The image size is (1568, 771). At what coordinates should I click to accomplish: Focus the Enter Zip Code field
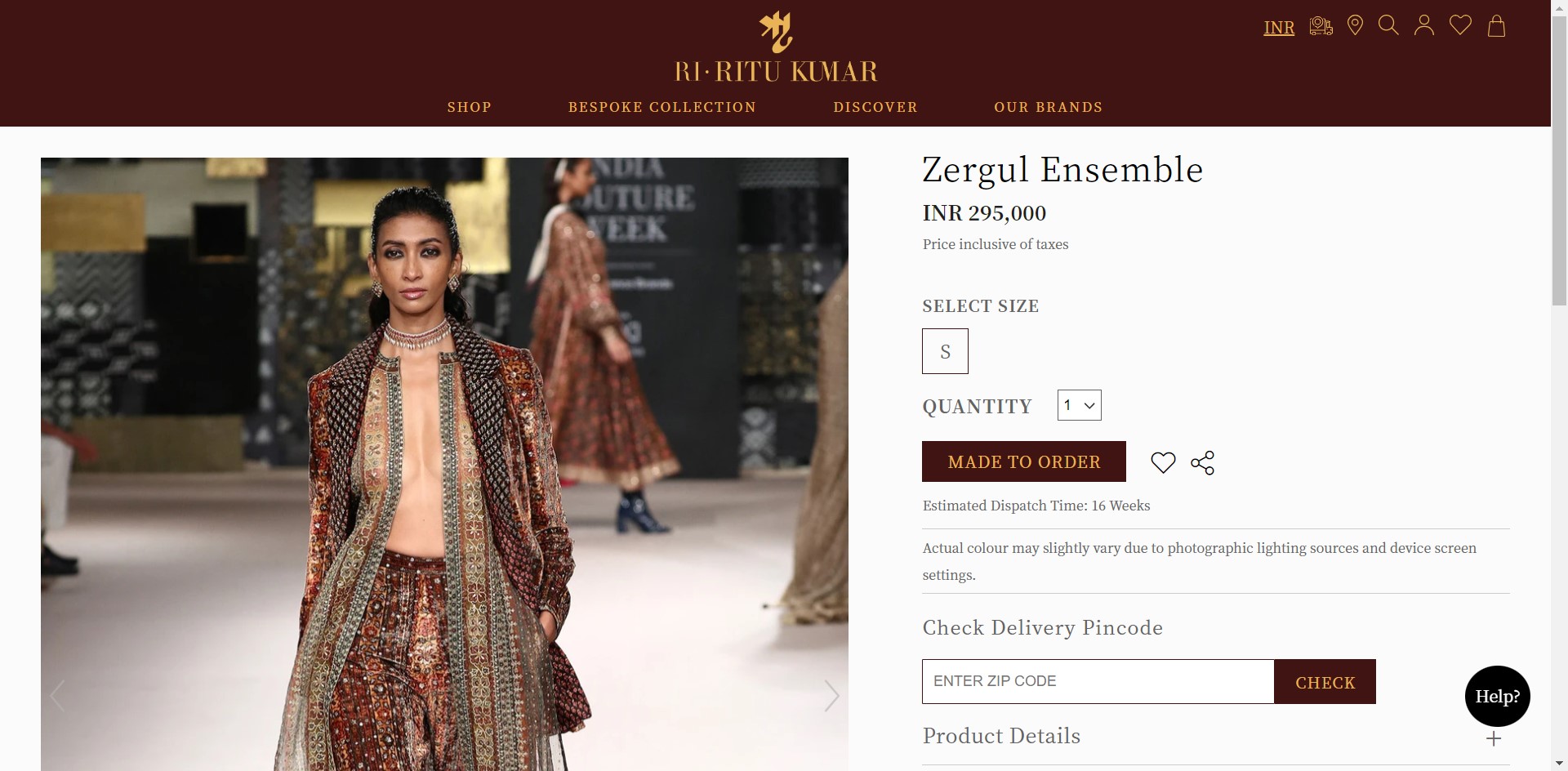coord(1098,682)
